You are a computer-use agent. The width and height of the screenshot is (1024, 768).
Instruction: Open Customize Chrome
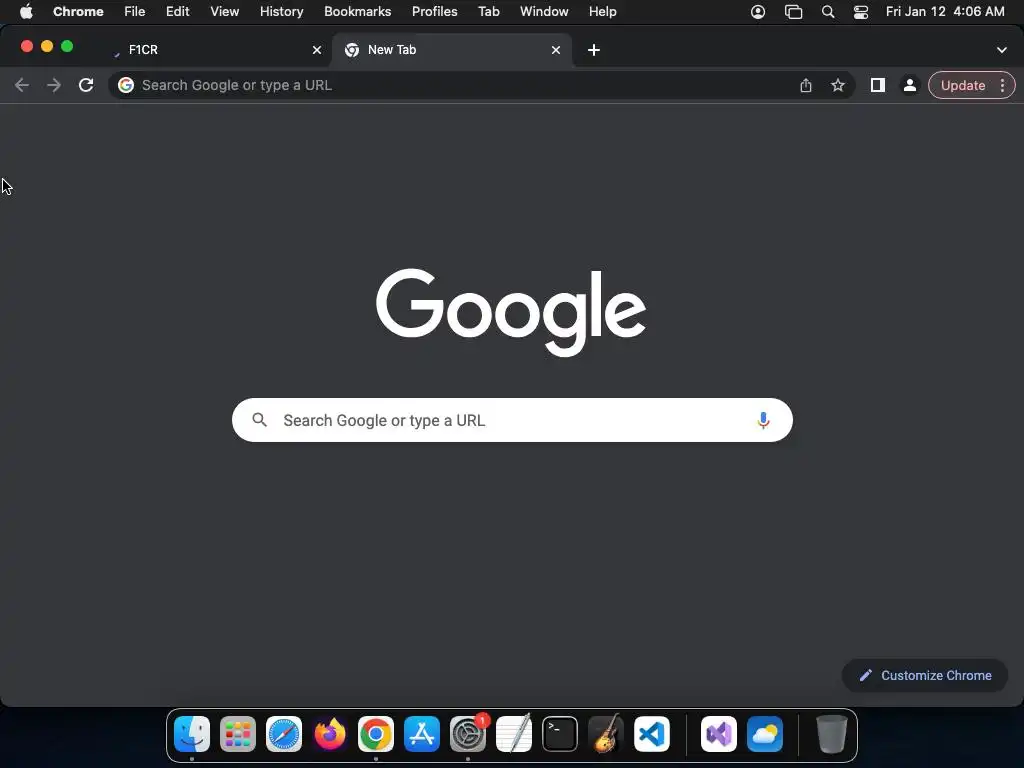(x=925, y=676)
